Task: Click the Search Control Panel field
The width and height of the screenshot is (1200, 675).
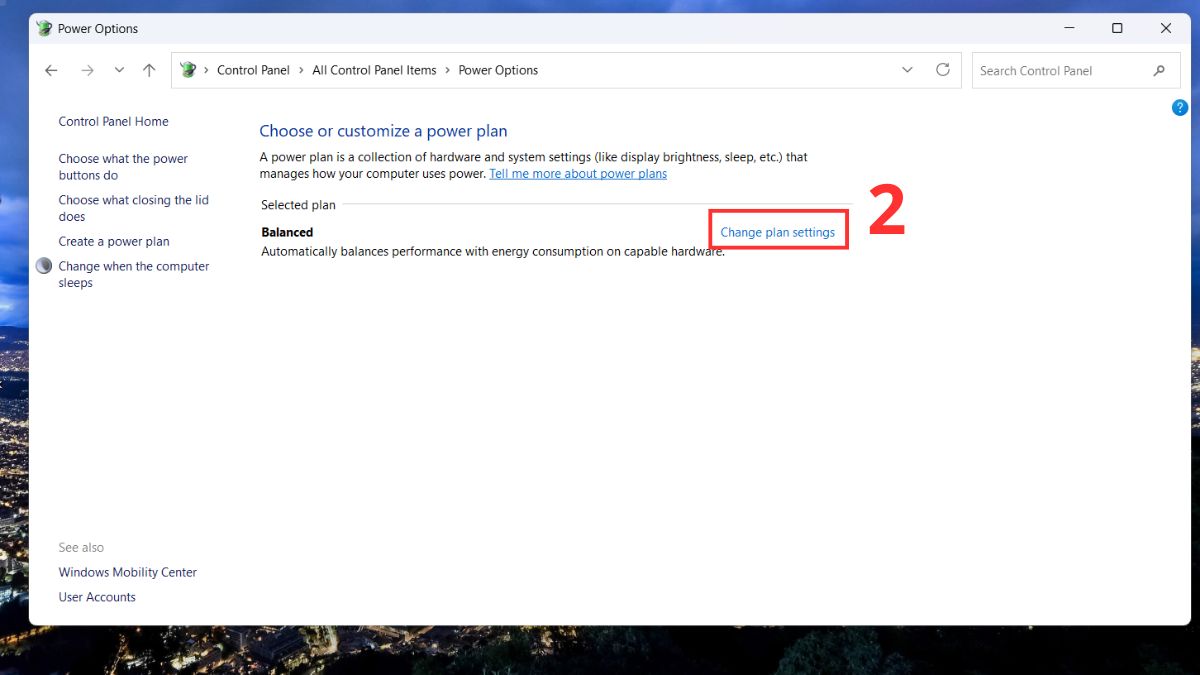Action: (x=1078, y=70)
